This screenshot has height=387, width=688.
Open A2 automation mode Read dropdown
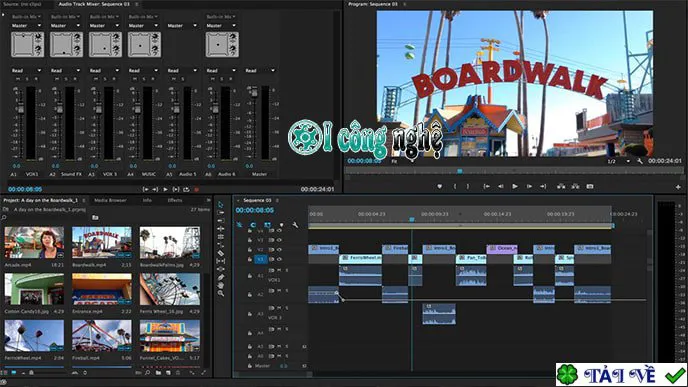[x=65, y=70]
